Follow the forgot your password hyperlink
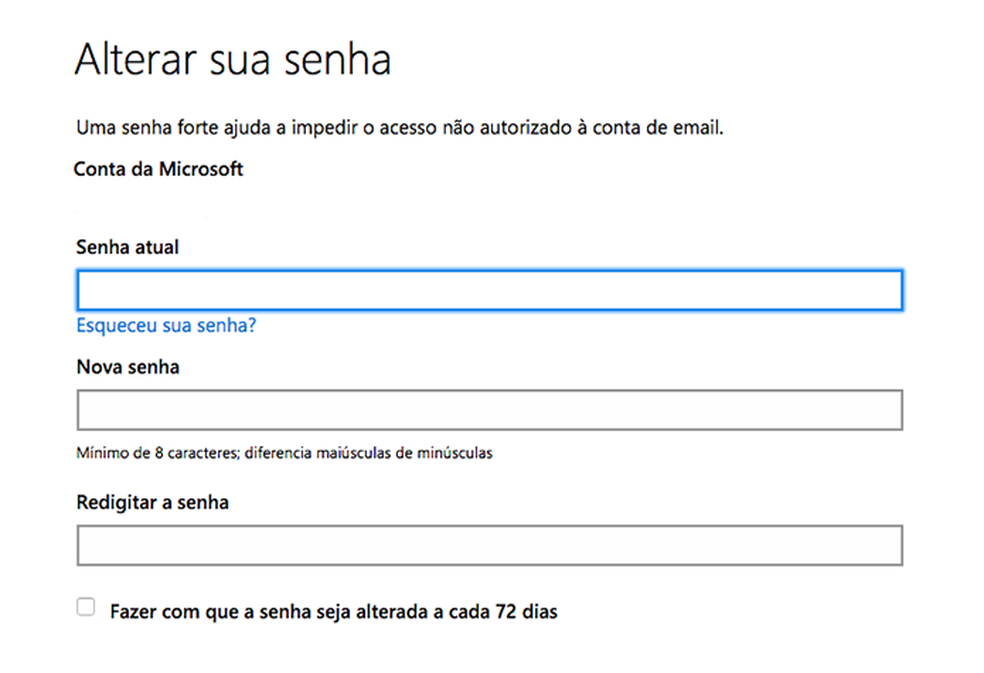984x673 pixels. (x=166, y=326)
